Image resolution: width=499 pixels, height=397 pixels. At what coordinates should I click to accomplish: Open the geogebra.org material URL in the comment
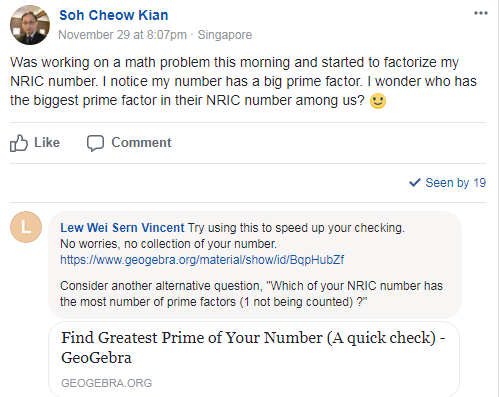pos(202,260)
